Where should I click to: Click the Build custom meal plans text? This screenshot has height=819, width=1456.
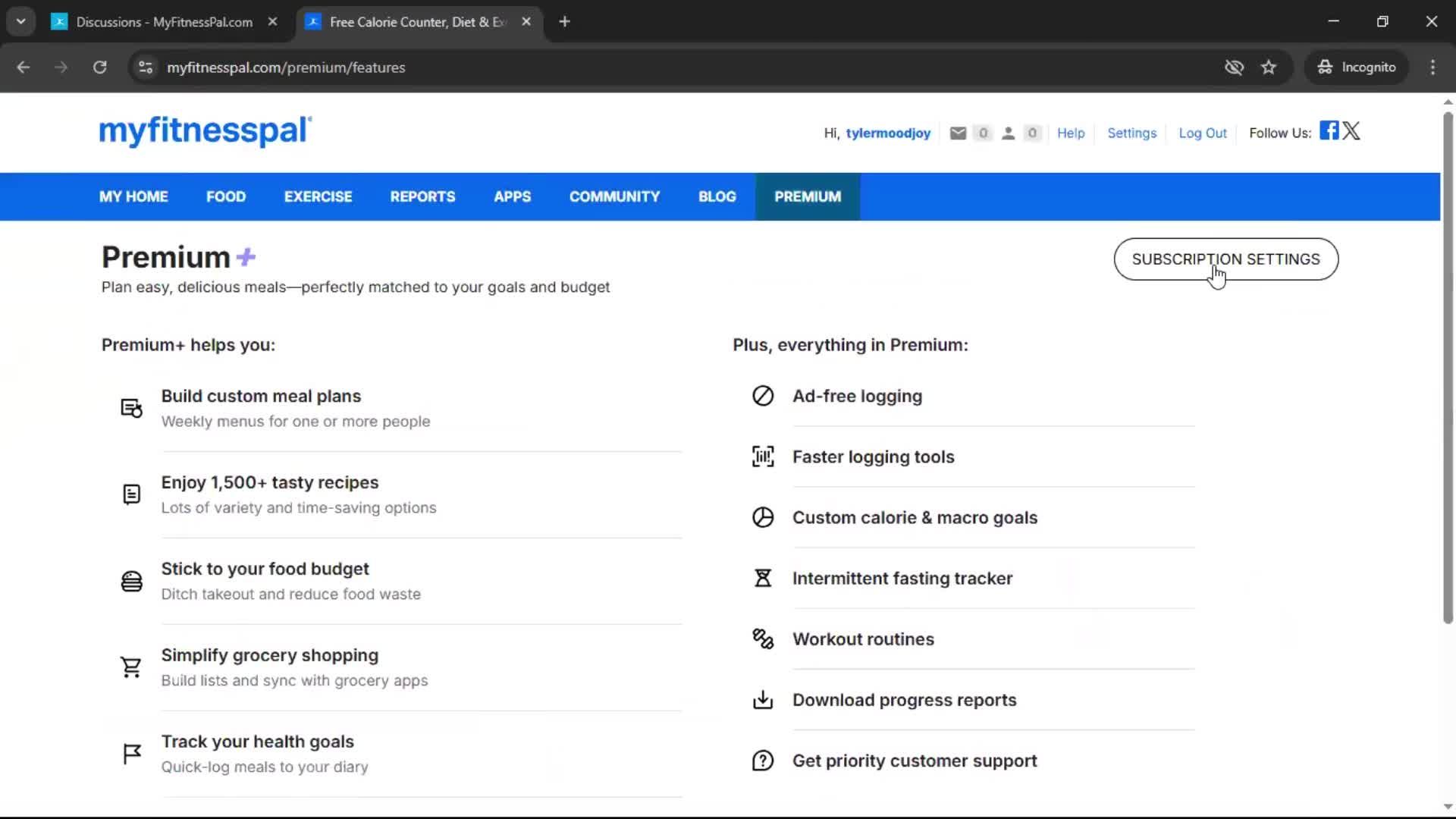pyautogui.click(x=261, y=397)
